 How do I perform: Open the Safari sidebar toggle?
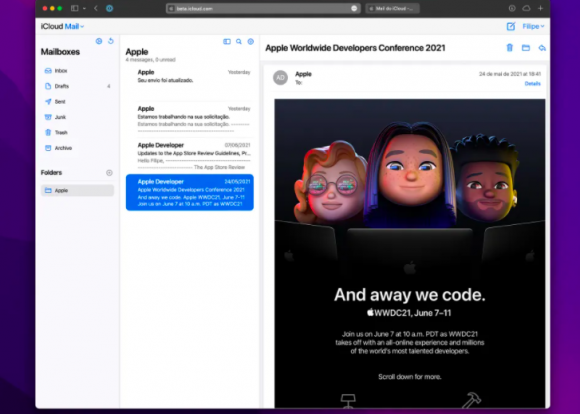tap(74, 8)
